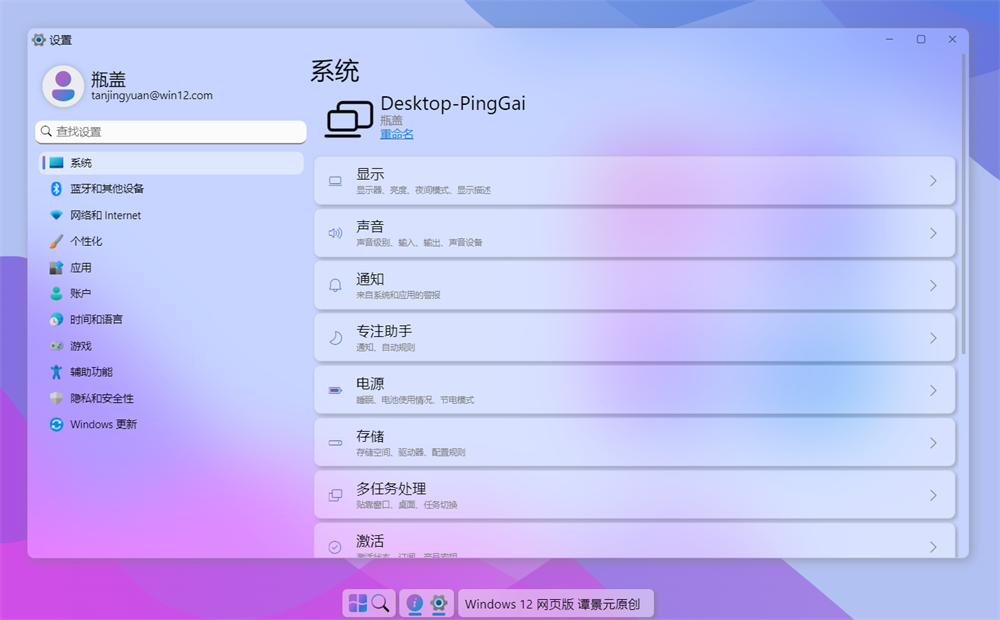Click the user profile avatar
The height and width of the screenshot is (620, 1000).
pyautogui.click(x=63, y=87)
